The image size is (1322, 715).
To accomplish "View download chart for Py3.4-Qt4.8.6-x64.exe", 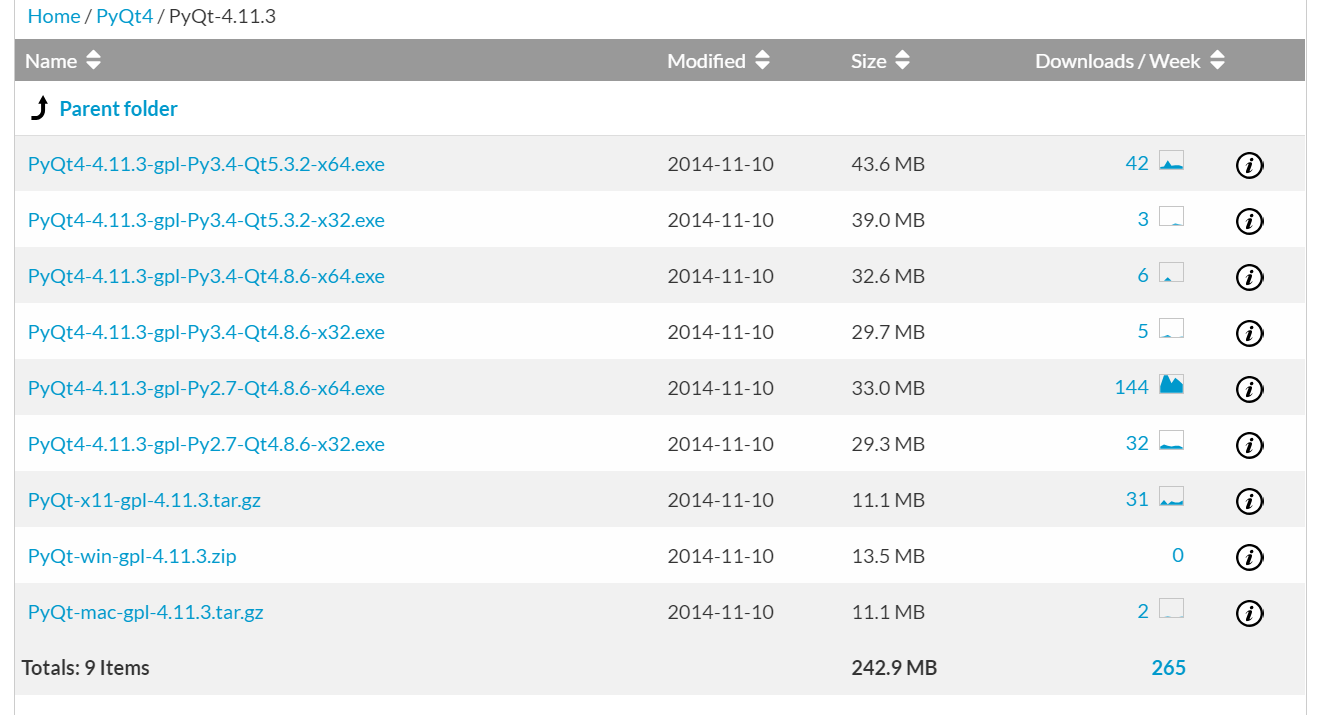I will point(1171,273).
